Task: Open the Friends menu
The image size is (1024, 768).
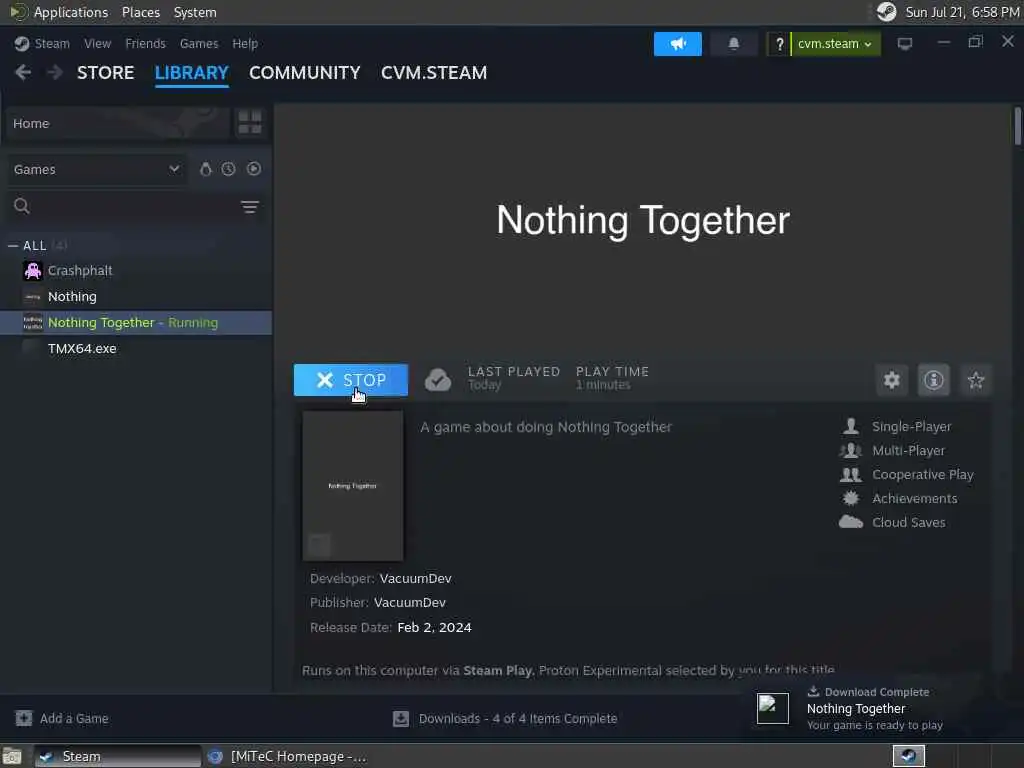Action: pos(145,44)
